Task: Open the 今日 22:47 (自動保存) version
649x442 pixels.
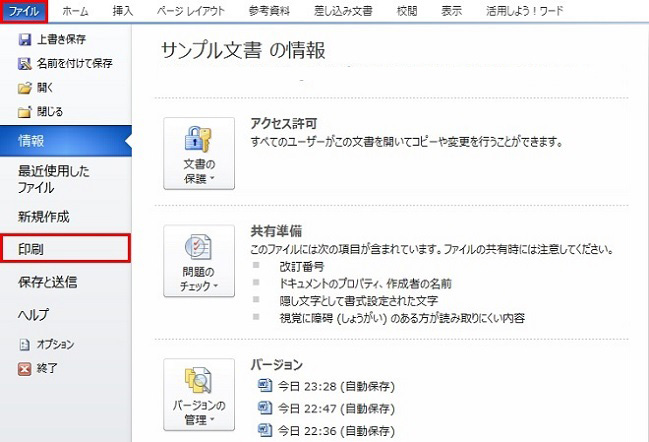Action: (x=336, y=408)
